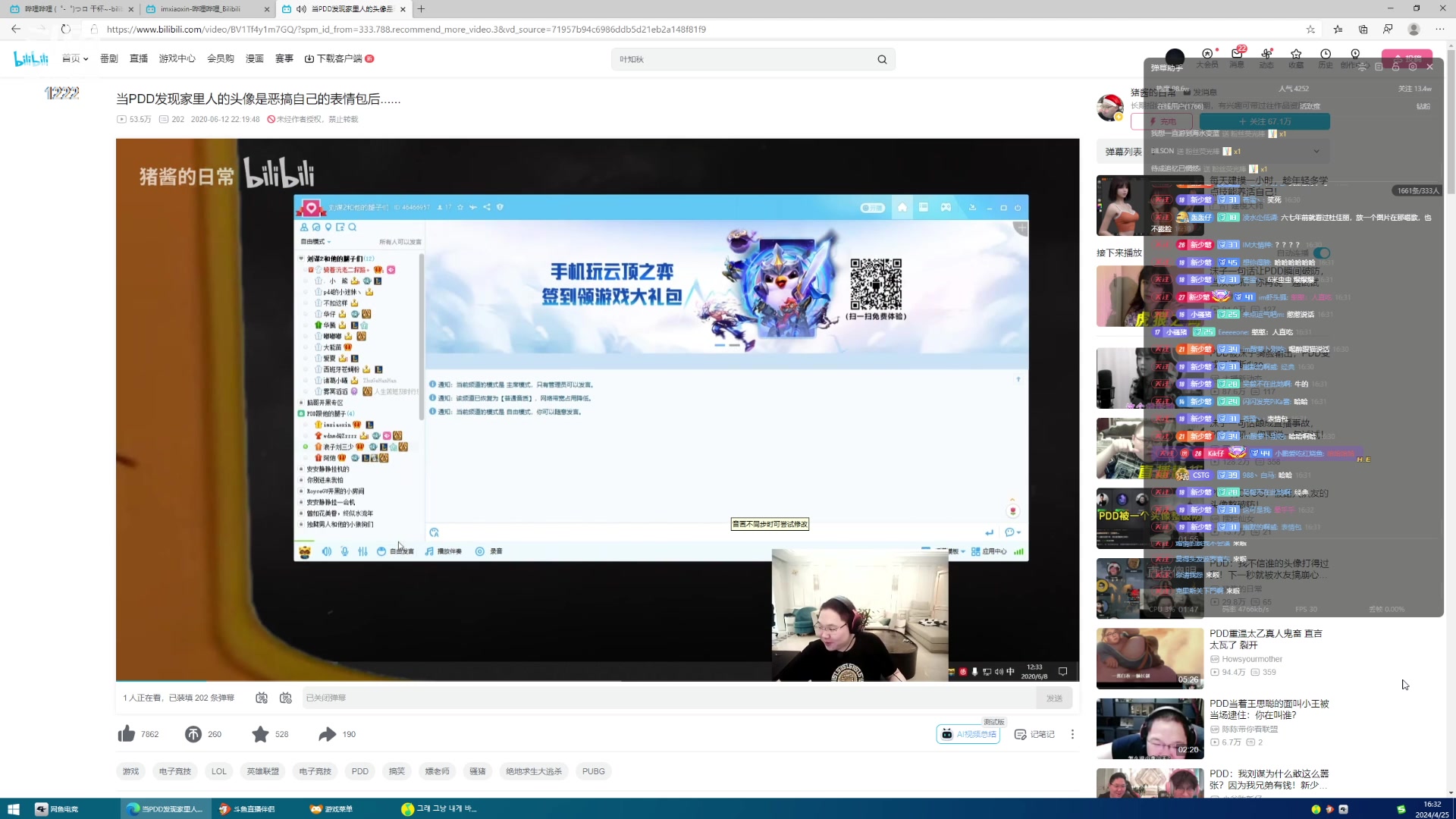The height and width of the screenshot is (819, 1456).
Task: Switch to the imxiaoxin browser tab
Action: point(208,9)
